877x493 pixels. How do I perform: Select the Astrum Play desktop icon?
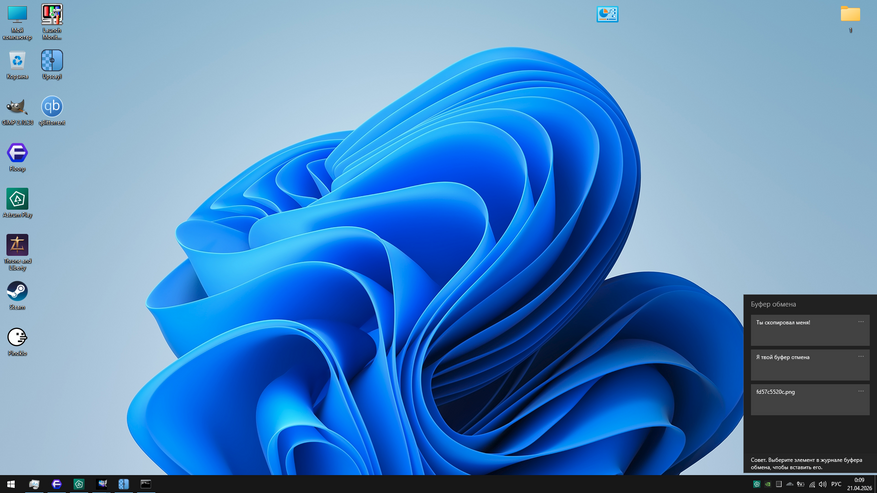(x=17, y=203)
